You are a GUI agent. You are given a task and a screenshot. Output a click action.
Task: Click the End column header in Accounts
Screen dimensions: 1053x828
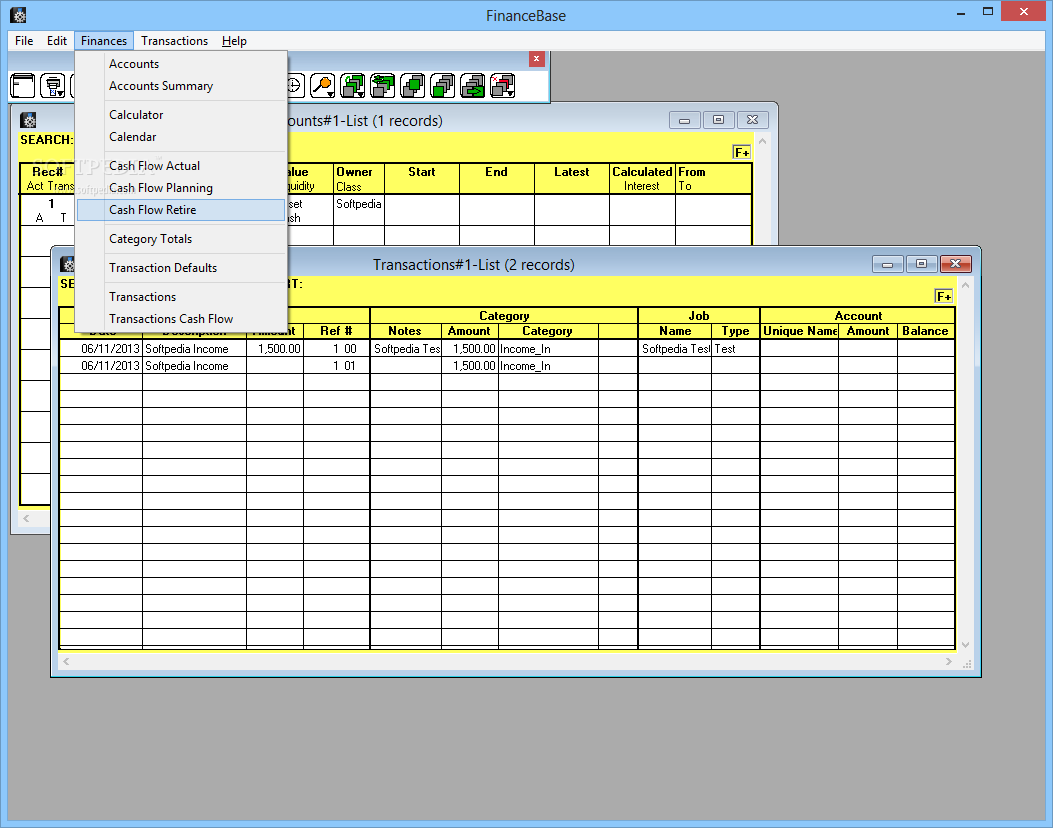click(x=496, y=179)
